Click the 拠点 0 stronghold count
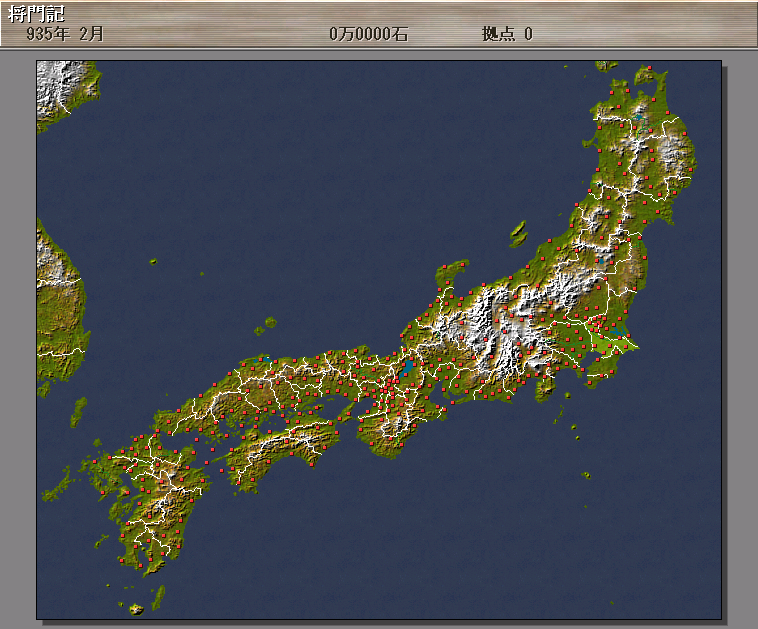This screenshot has height=629, width=758. coord(507,34)
